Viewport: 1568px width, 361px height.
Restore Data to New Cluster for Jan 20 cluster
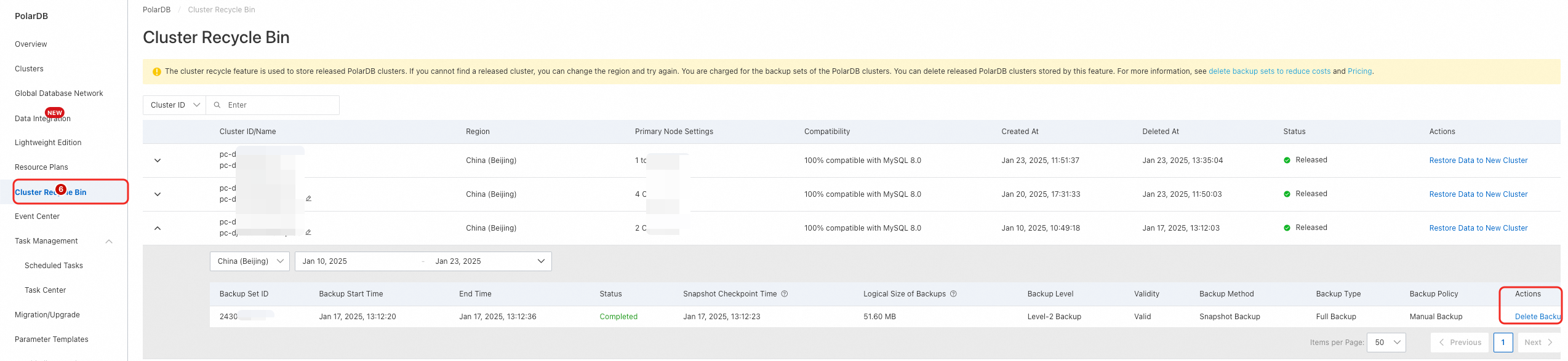[1478, 194]
